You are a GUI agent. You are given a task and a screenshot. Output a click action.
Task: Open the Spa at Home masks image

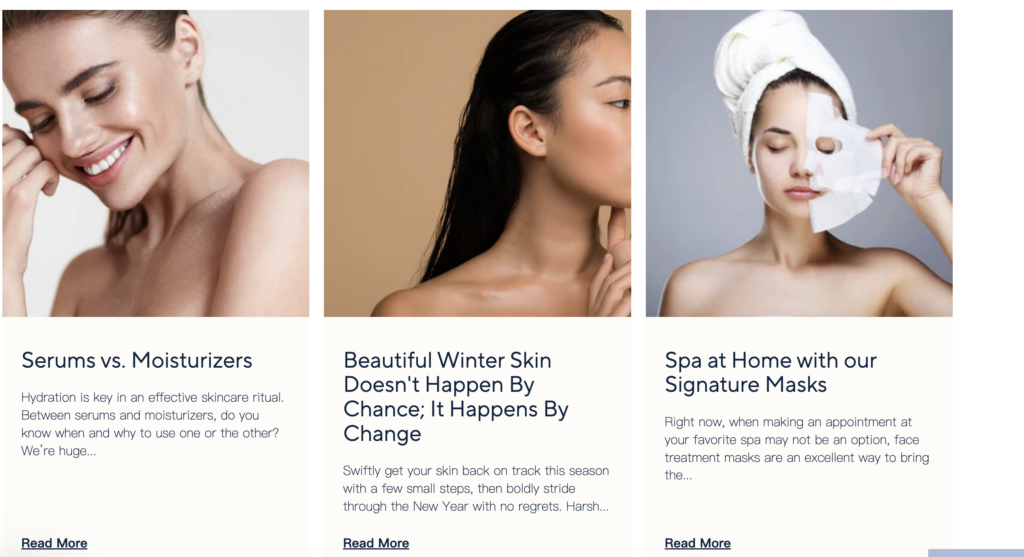(x=799, y=163)
